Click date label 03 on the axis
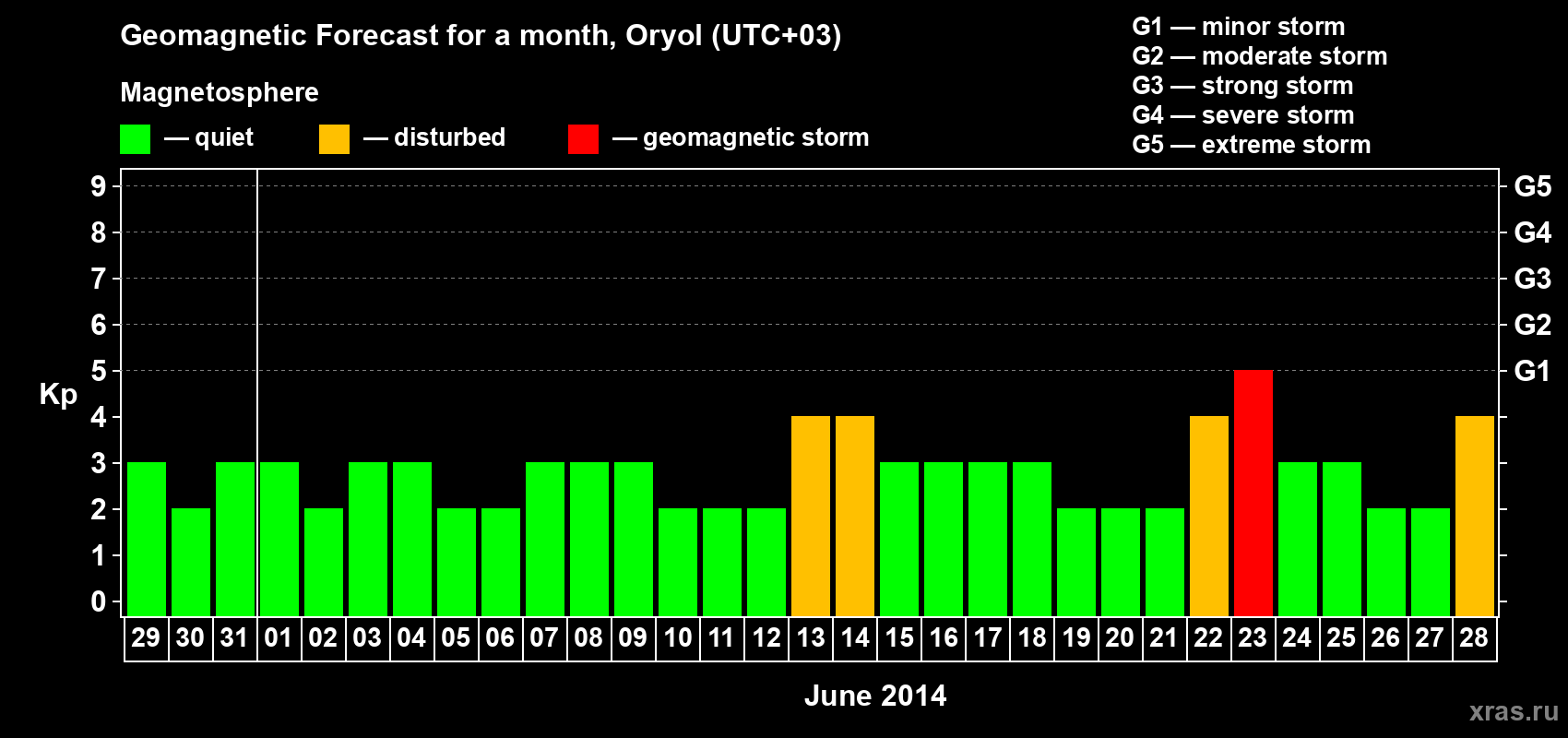 (x=367, y=638)
